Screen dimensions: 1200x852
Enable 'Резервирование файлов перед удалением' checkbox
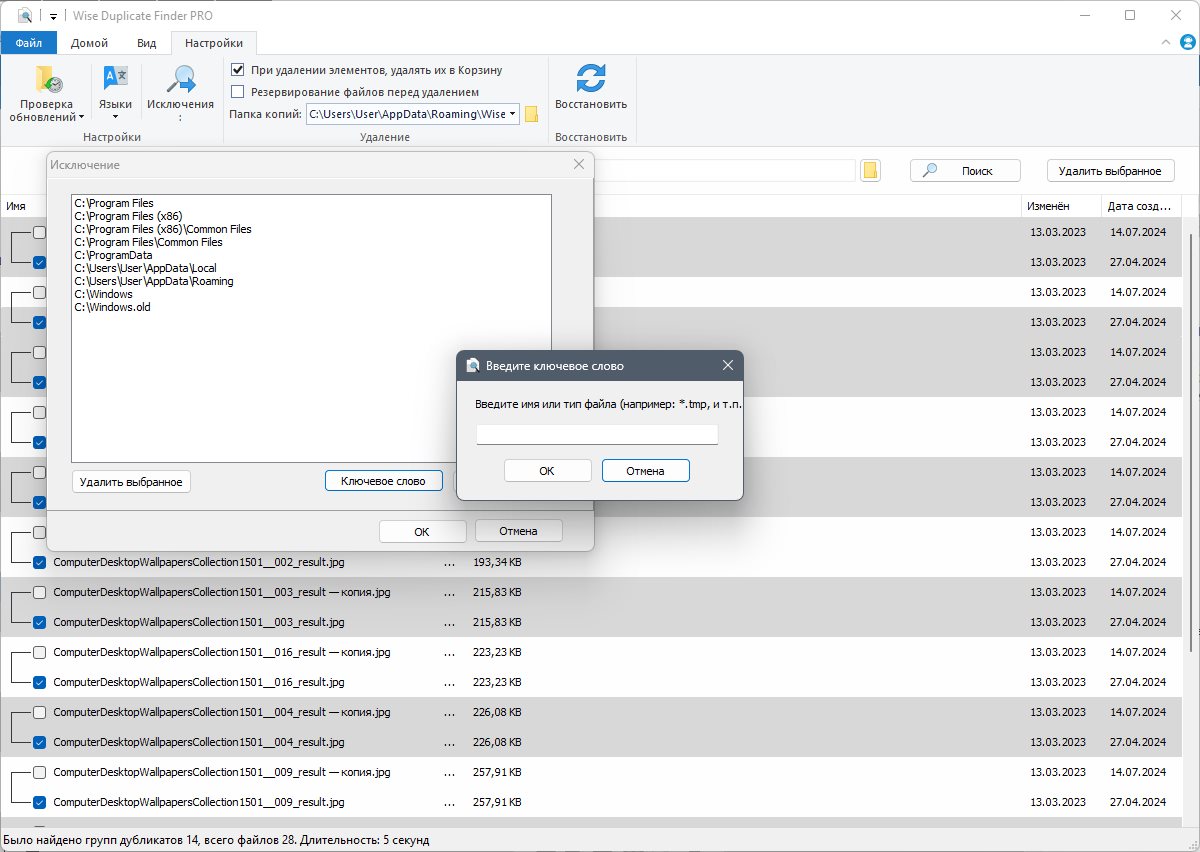238,92
